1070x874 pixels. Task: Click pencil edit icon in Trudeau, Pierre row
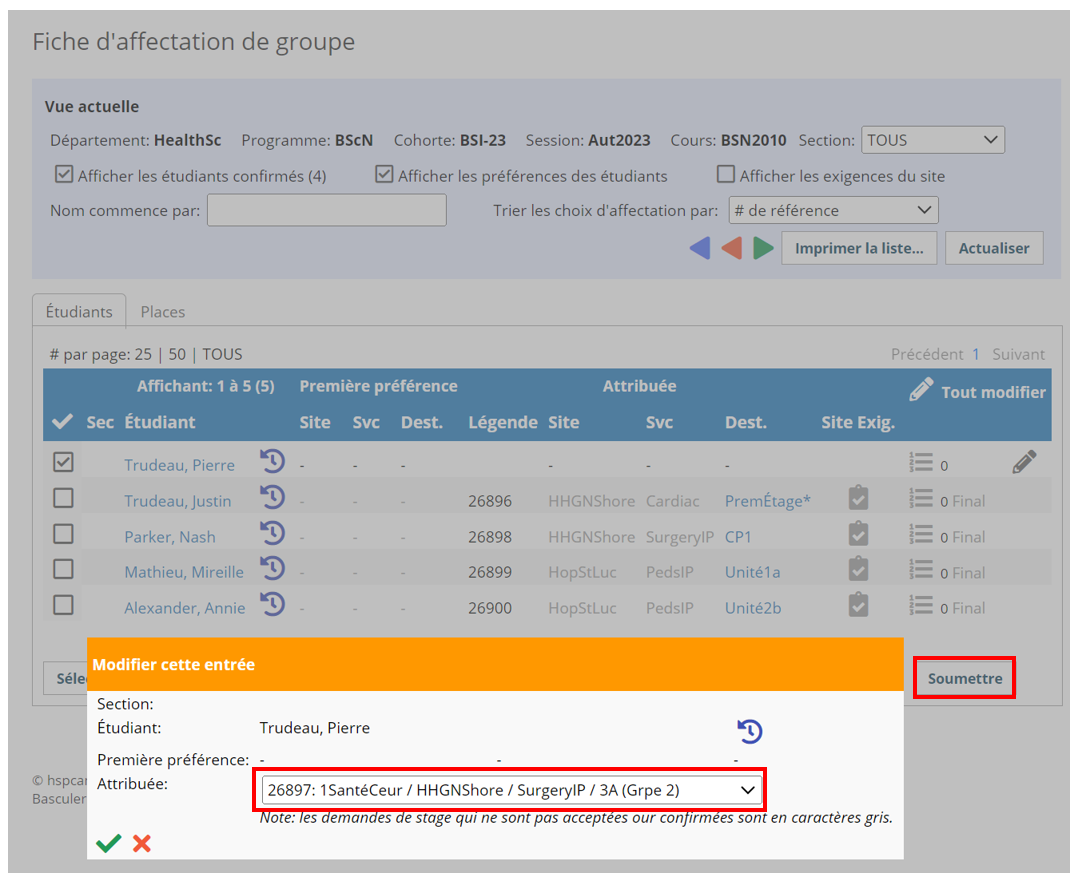click(1024, 462)
